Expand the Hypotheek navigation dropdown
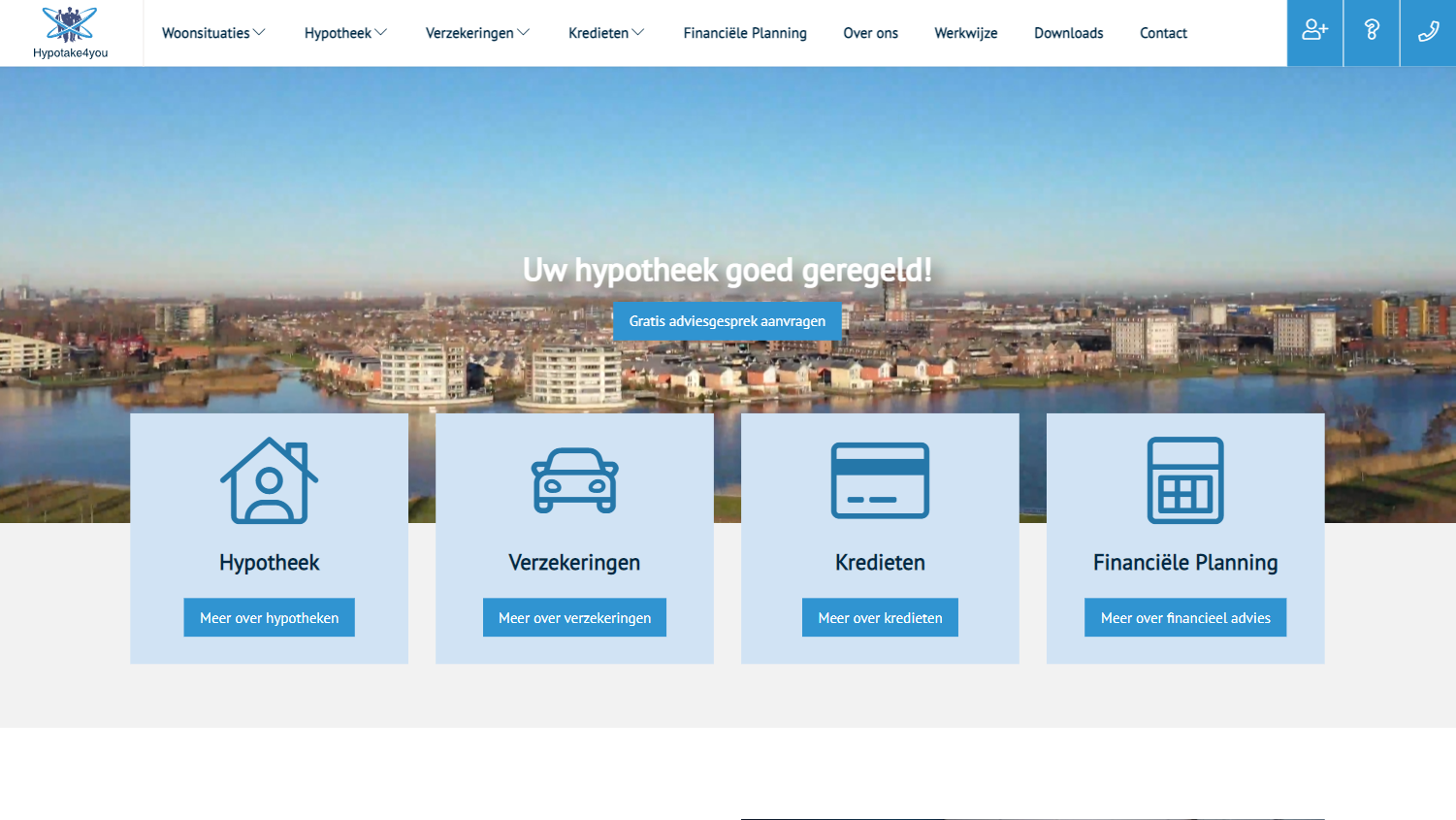The width and height of the screenshot is (1456, 820). [x=345, y=33]
